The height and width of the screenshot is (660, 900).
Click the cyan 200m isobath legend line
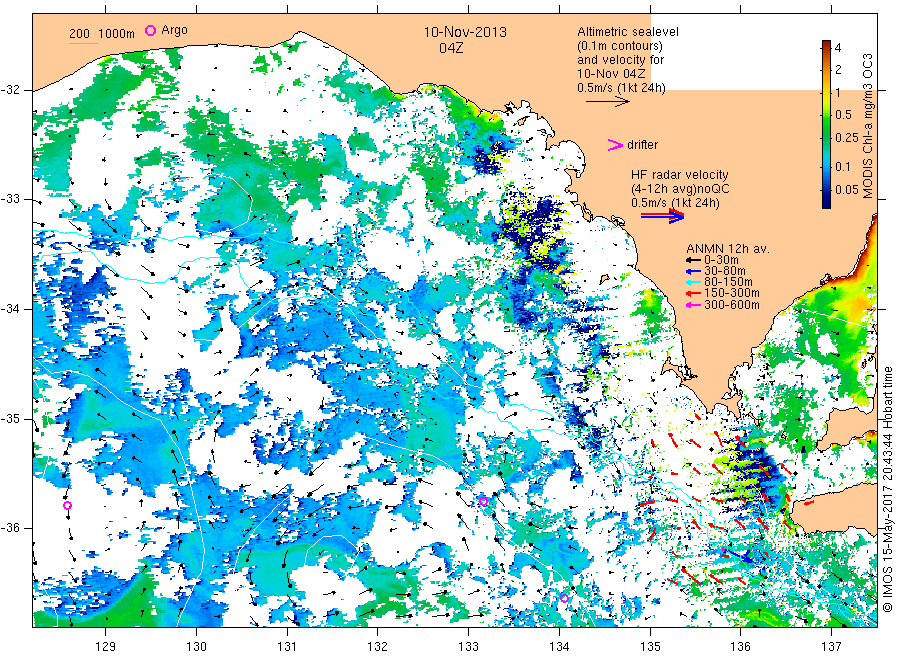pyautogui.click(x=83, y=43)
